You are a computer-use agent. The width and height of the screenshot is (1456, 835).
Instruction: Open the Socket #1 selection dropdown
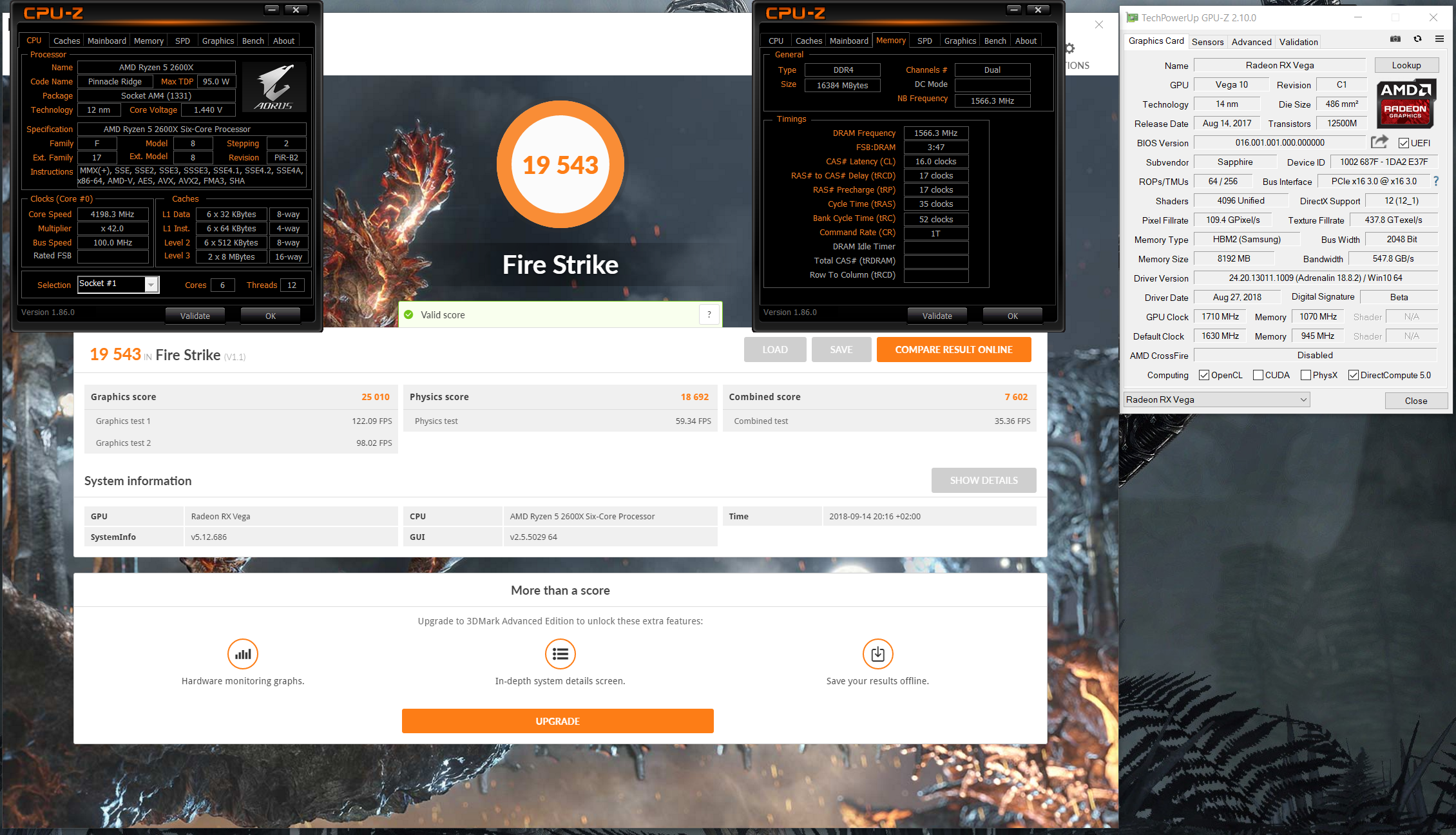click(151, 284)
